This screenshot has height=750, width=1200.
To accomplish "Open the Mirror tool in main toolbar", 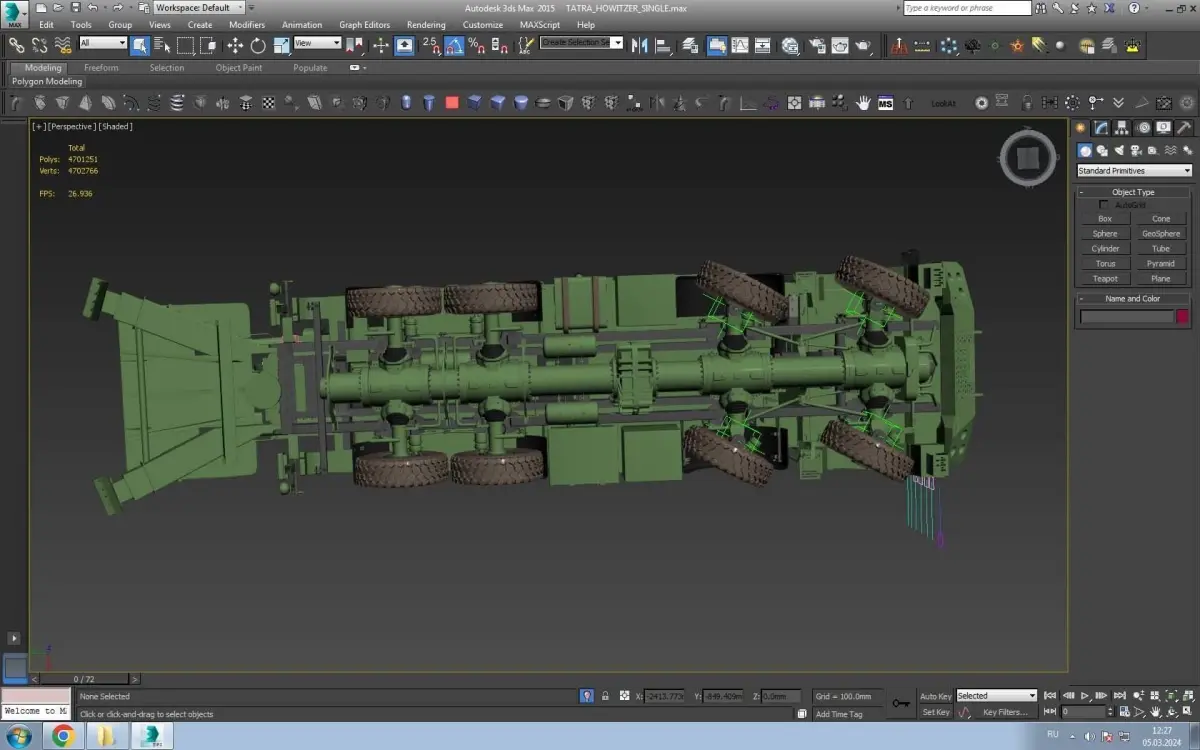I will [640, 45].
